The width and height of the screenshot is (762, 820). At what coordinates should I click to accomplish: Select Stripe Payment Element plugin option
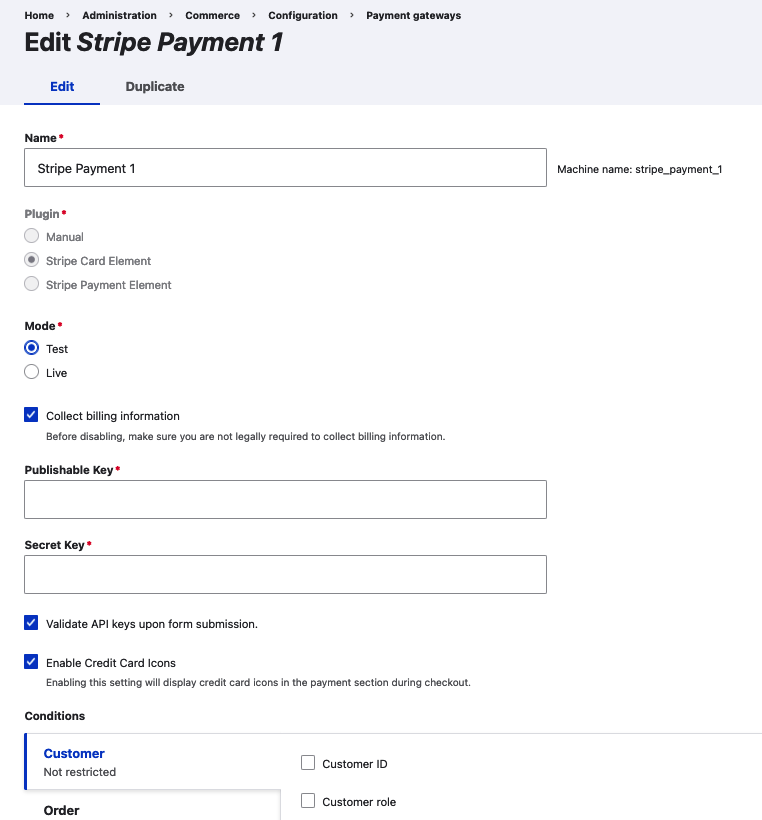click(x=31, y=284)
